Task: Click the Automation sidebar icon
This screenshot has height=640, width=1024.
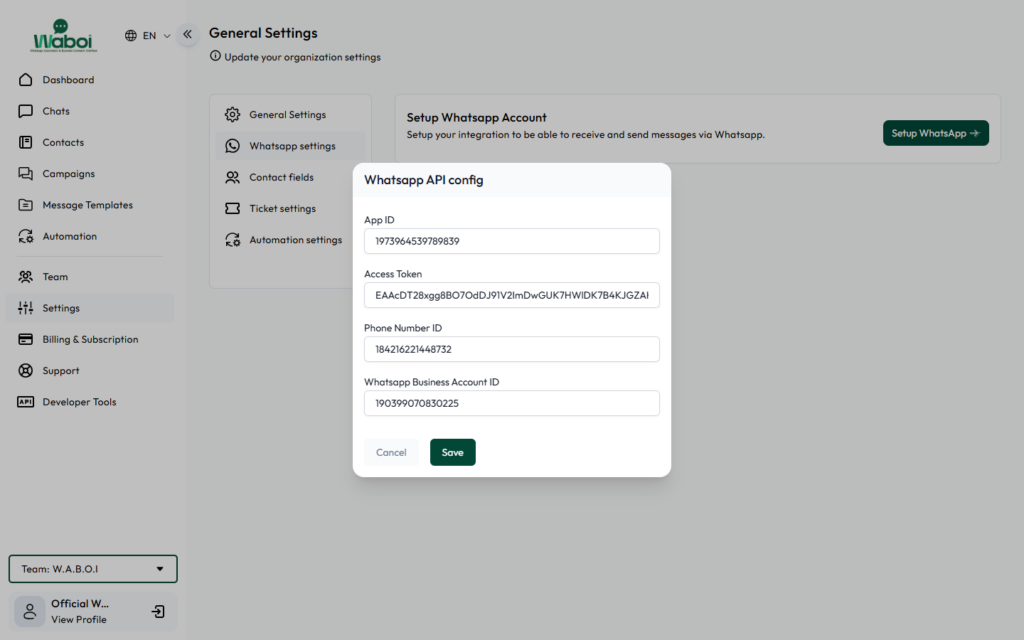Action: (25, 236)
